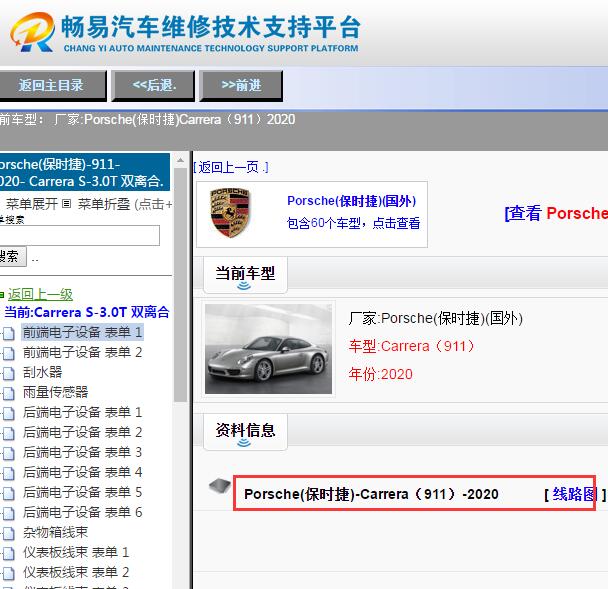Click document icon beside 仪表板线束 表单 1
The height and width of the screenshot is (589, 608).
[9, 554]
